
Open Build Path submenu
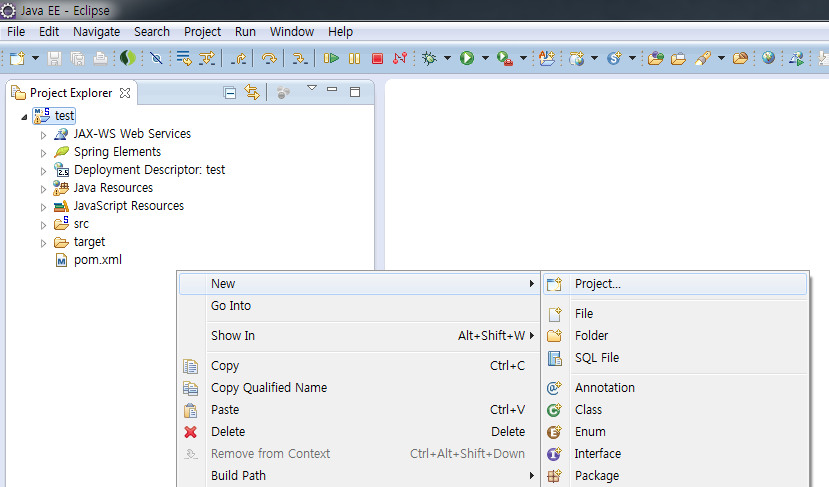pyautogui.click(x=359, y=475)
